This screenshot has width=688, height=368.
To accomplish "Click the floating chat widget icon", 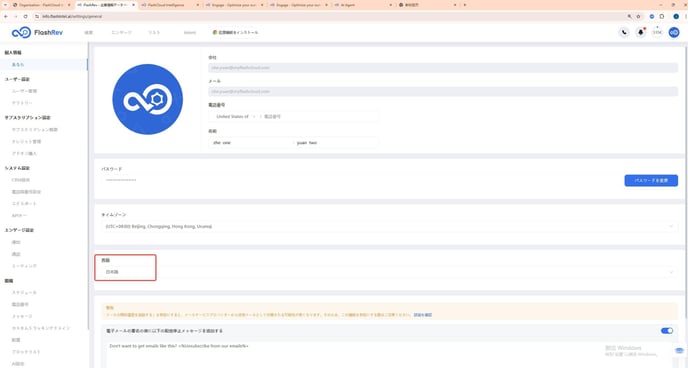I will [679, 350].
